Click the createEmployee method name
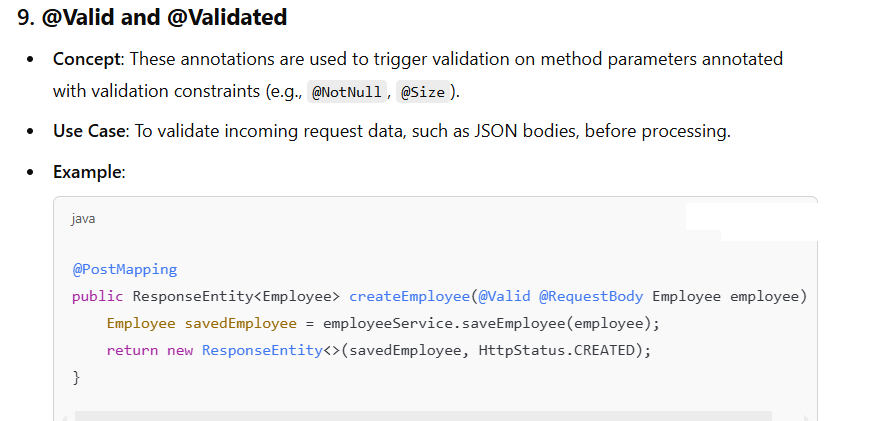883x421 pixels. (409, 297)
